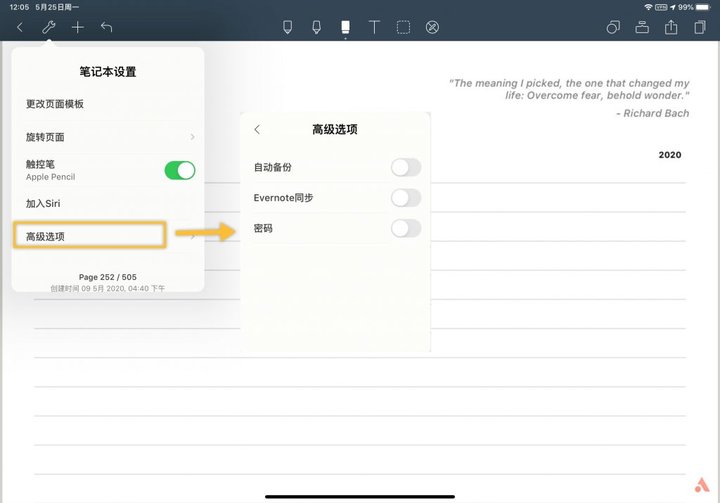The image size is (720, 503).
Task: Select the lasso selection tool
Action: [403, 27]
